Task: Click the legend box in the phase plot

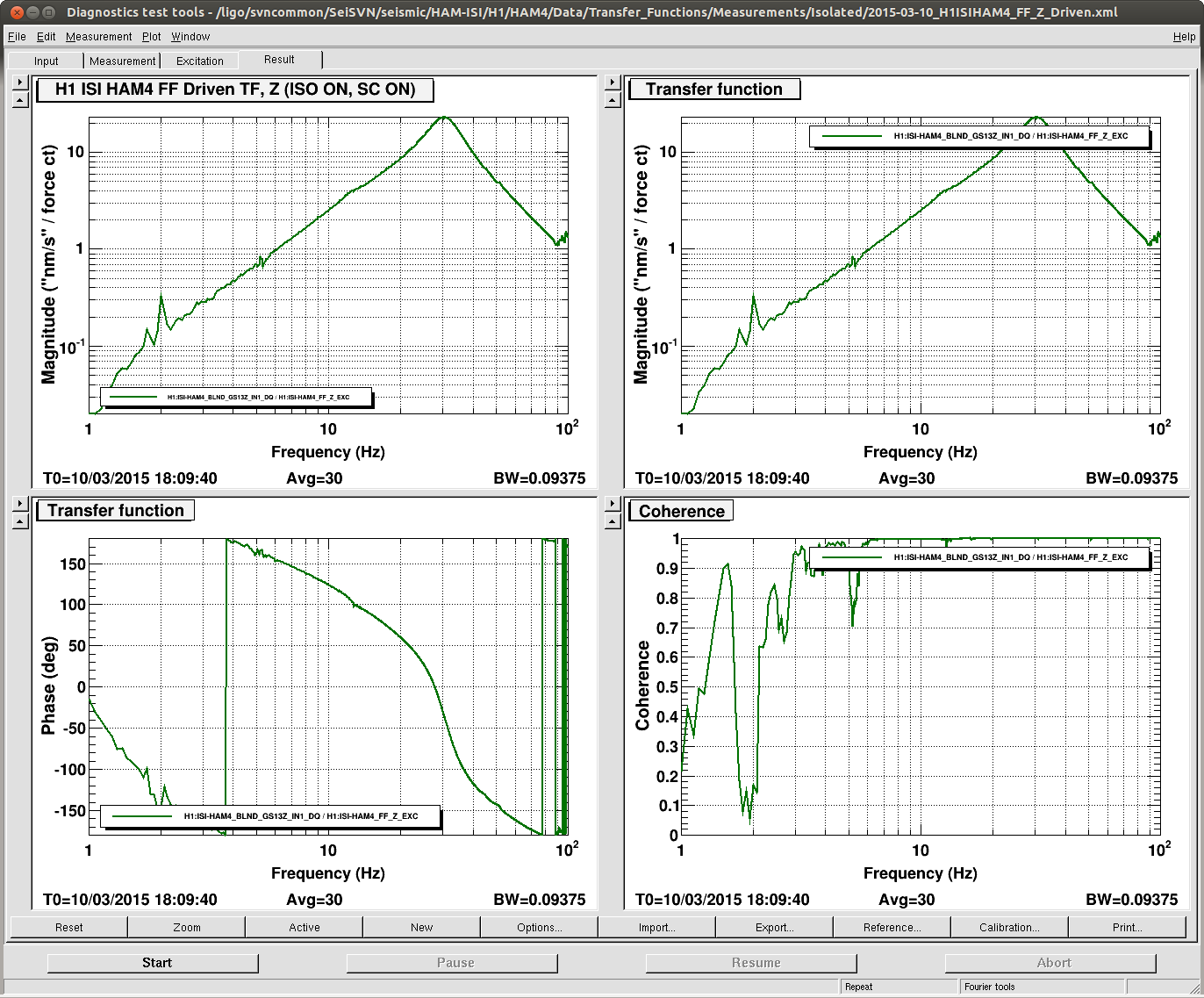Action: (x=270, y=816)
